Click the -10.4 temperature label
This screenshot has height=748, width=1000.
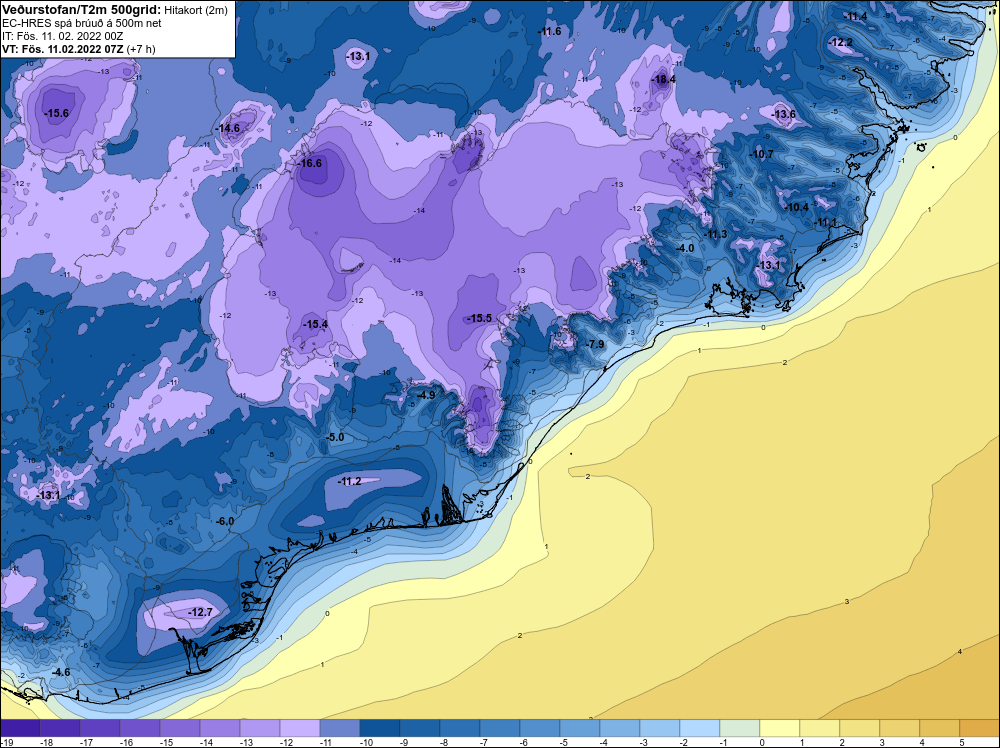tap(796, 207)
